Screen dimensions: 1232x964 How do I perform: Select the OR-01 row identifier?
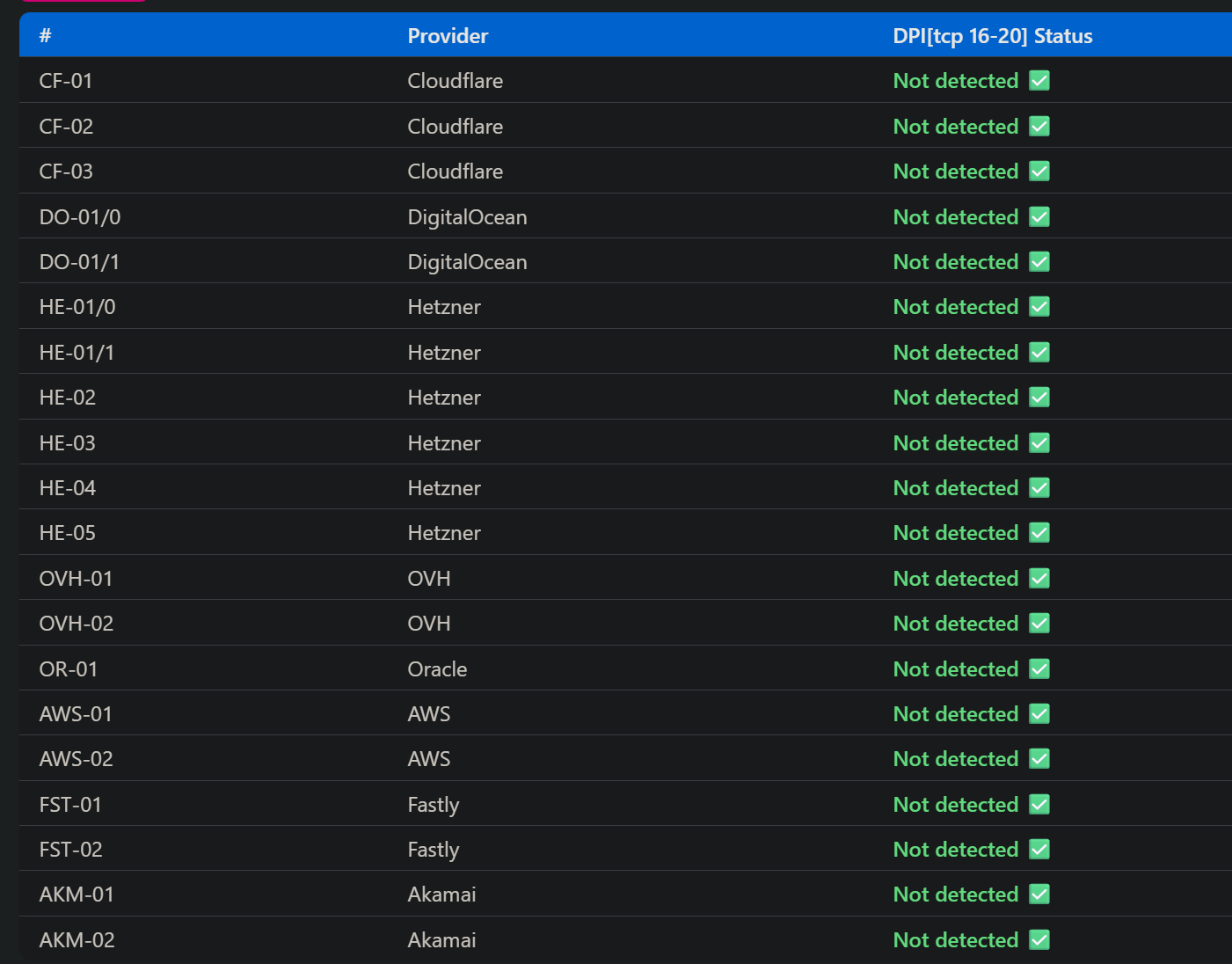point(69,668)
